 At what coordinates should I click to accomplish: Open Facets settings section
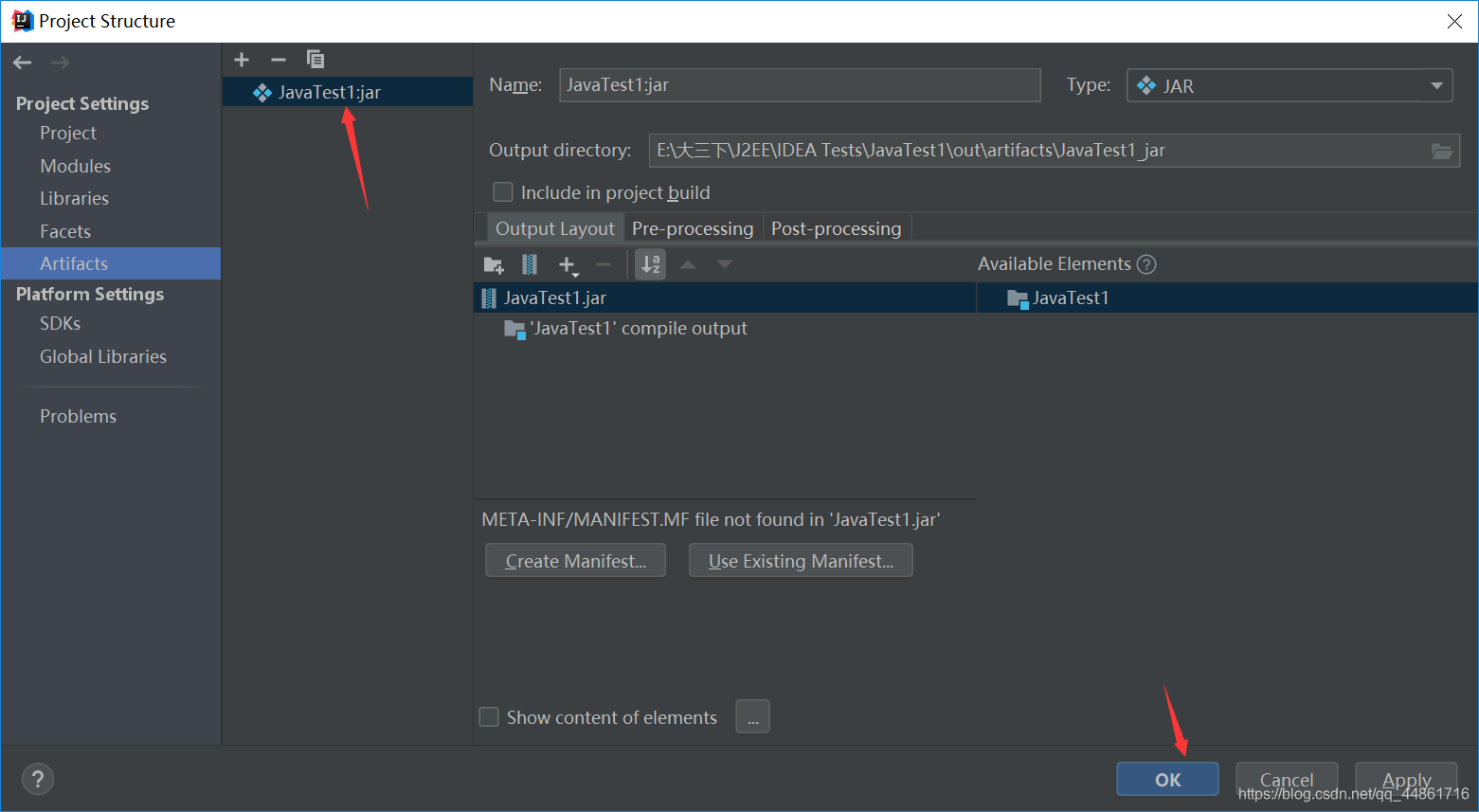pos(65,231)
